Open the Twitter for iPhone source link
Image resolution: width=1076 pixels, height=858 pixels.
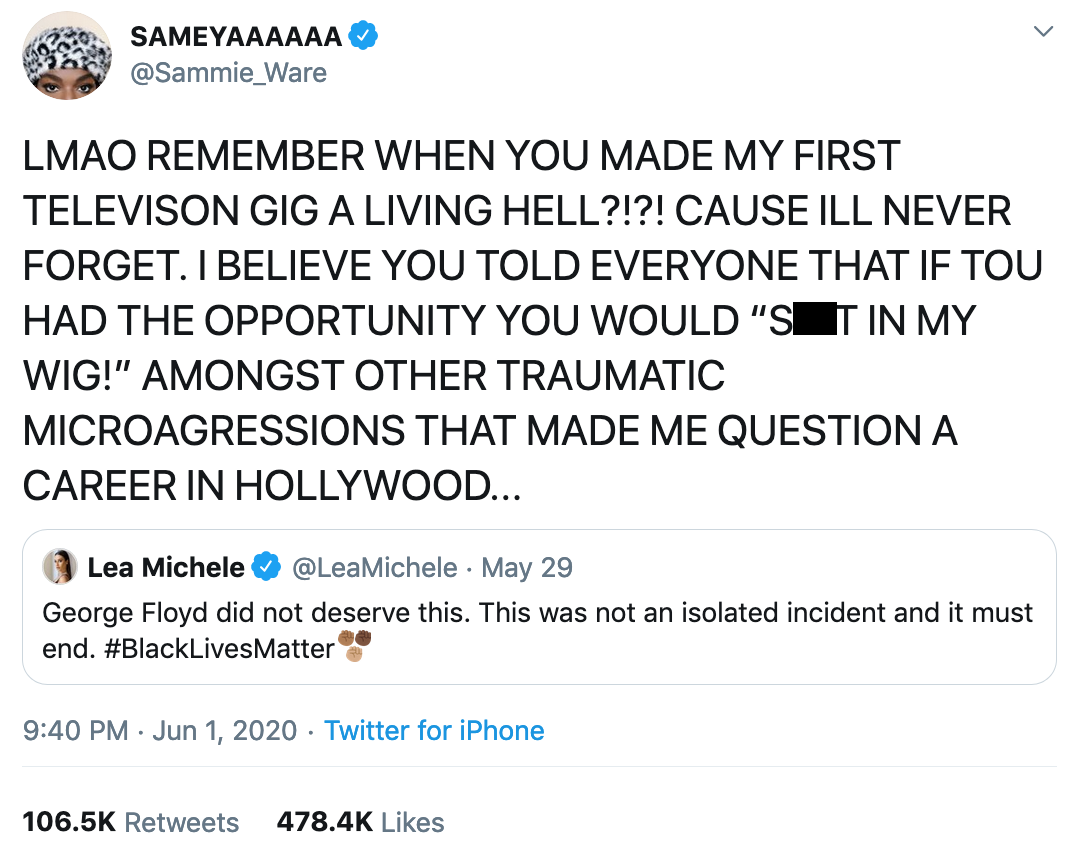434,731
